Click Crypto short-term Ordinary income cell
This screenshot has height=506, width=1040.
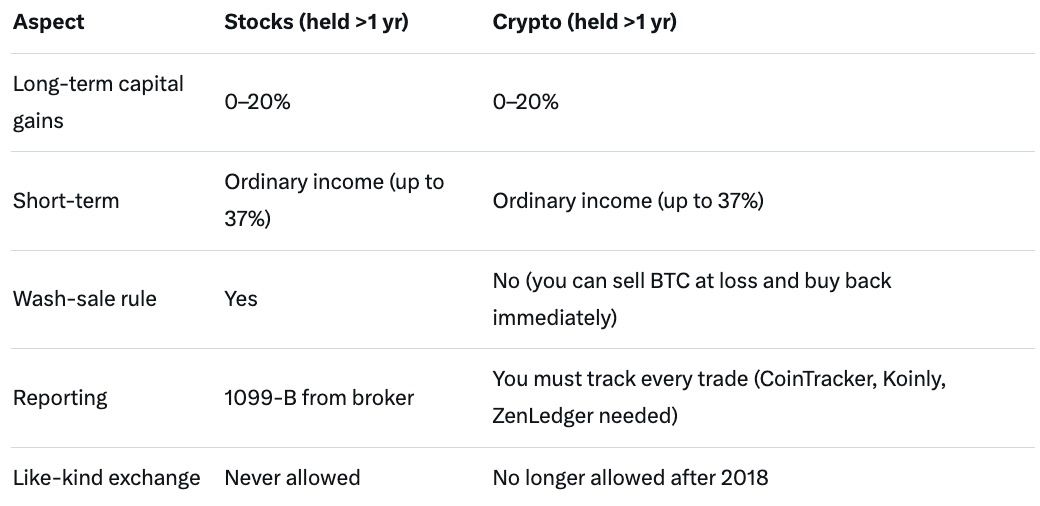(x=628, y=200)
